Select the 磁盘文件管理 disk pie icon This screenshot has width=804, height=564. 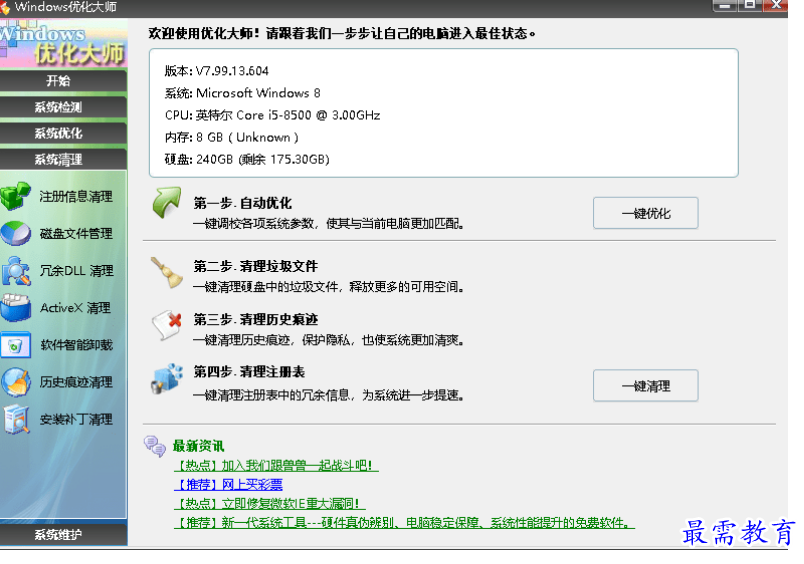(x=15, y=233)
